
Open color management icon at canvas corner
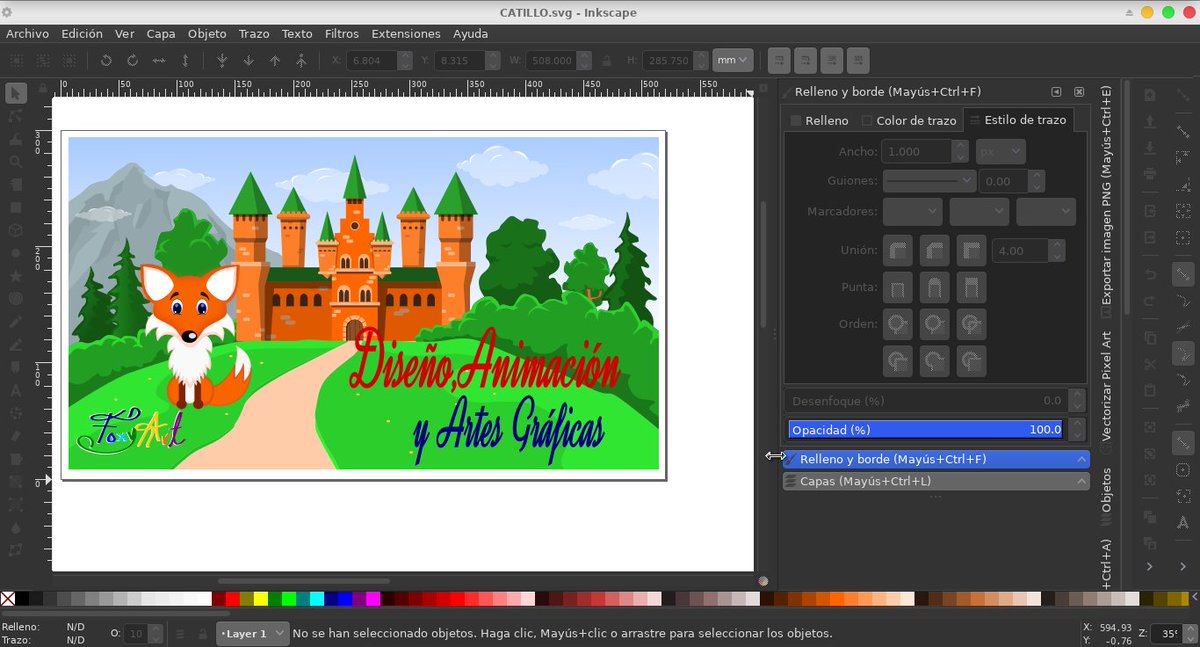[x=763, y=580]
